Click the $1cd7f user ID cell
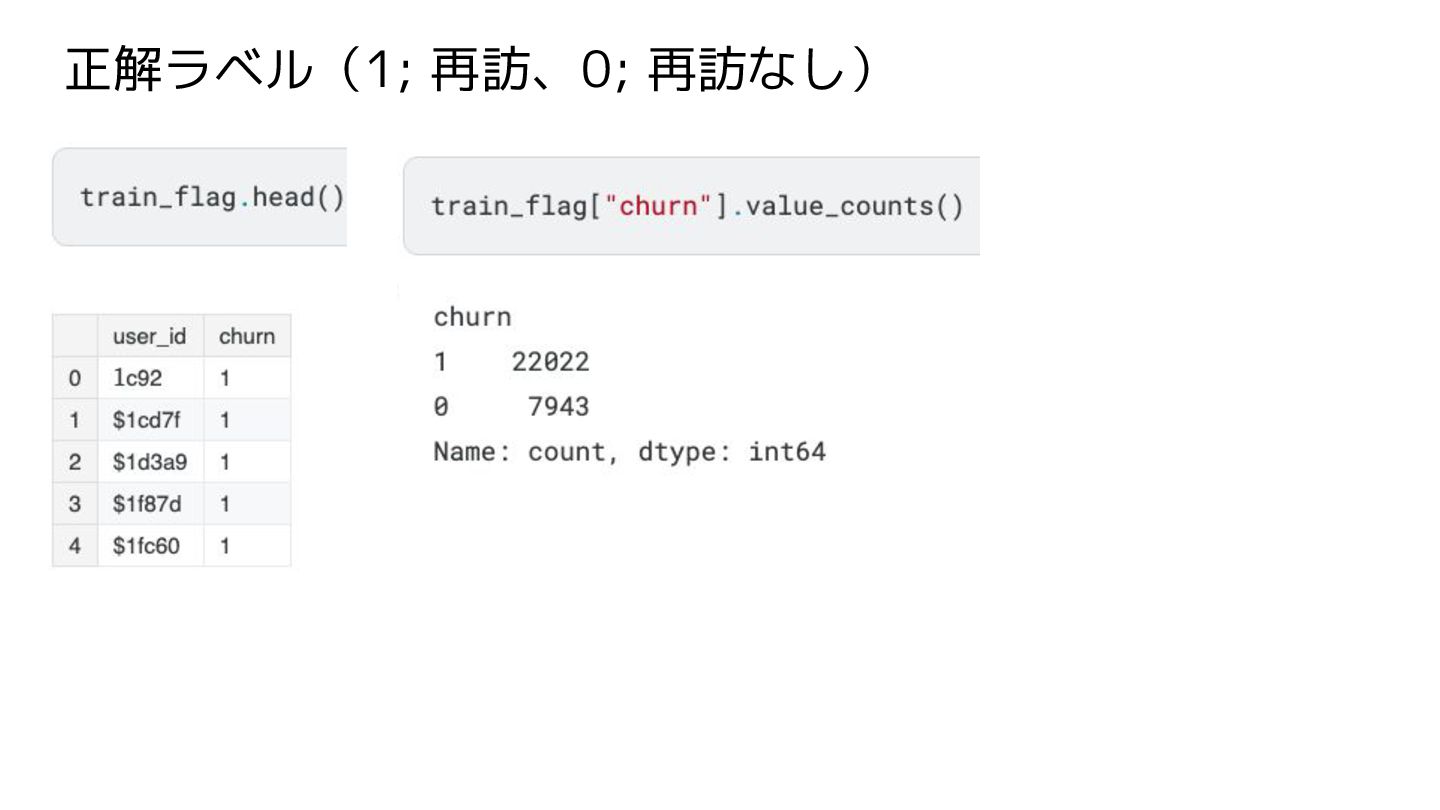Image resolution: width=1440 pixels, height=810 pixels. coord(146,421)
